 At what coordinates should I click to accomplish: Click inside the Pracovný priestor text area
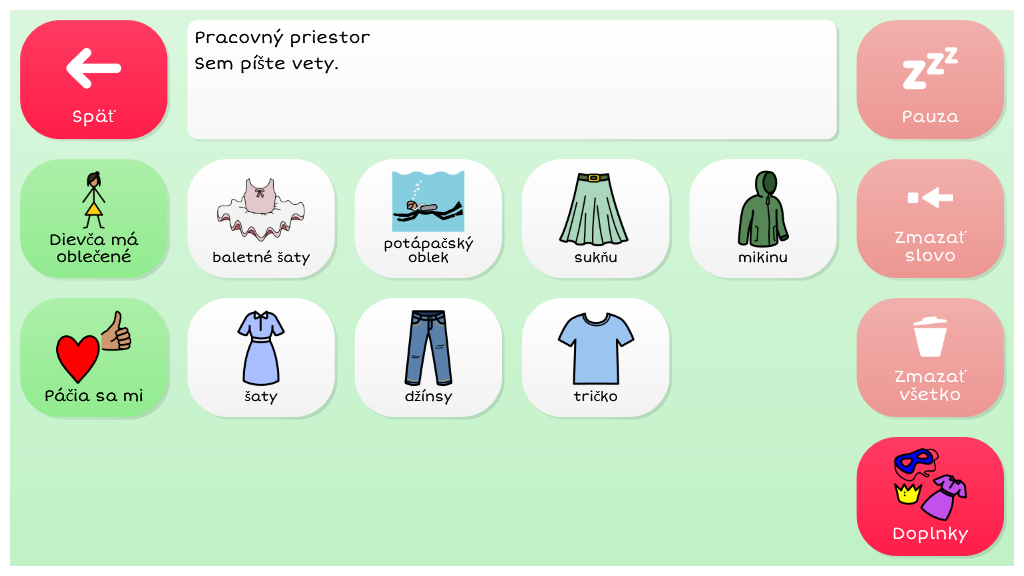point(512,79)
